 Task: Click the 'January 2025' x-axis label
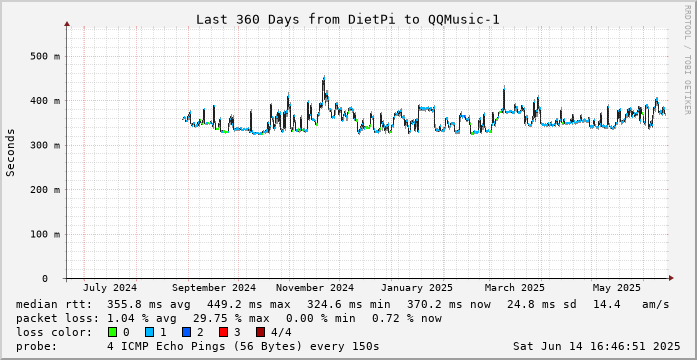pyautogui.click(x=417, y=288)
